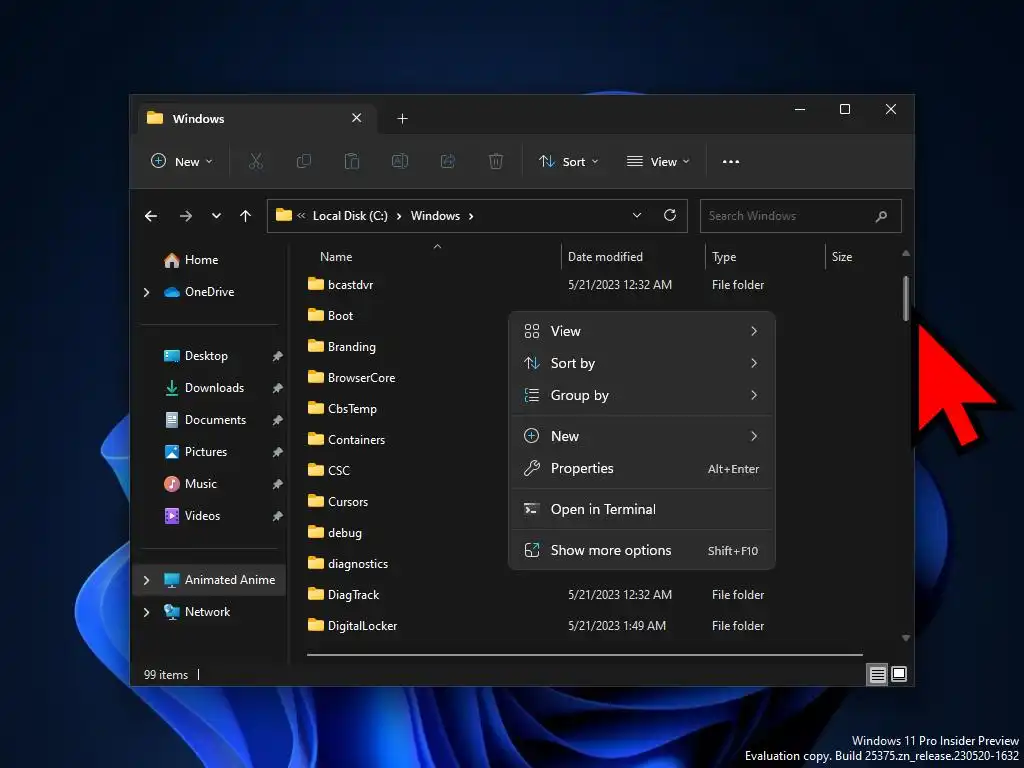Sort by Size column header

842,257
